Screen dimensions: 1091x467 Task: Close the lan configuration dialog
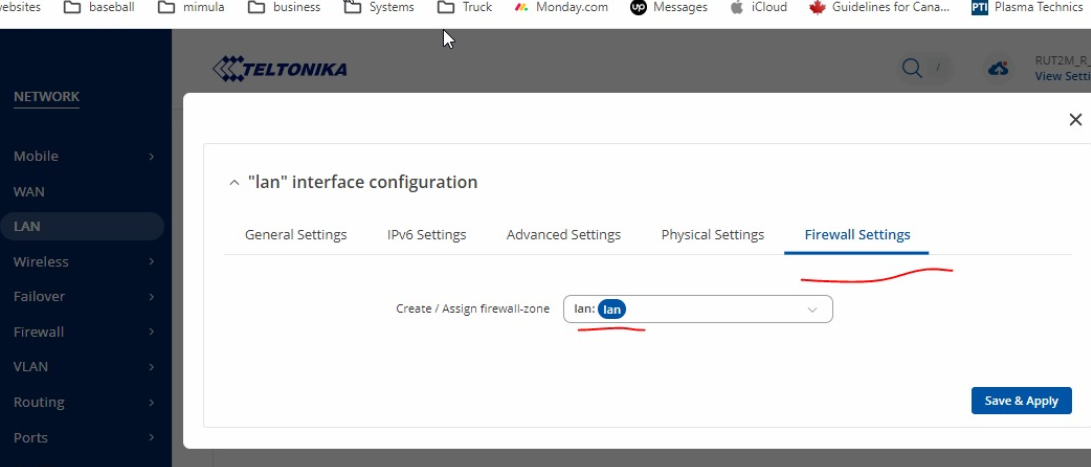click(1075, 120)
